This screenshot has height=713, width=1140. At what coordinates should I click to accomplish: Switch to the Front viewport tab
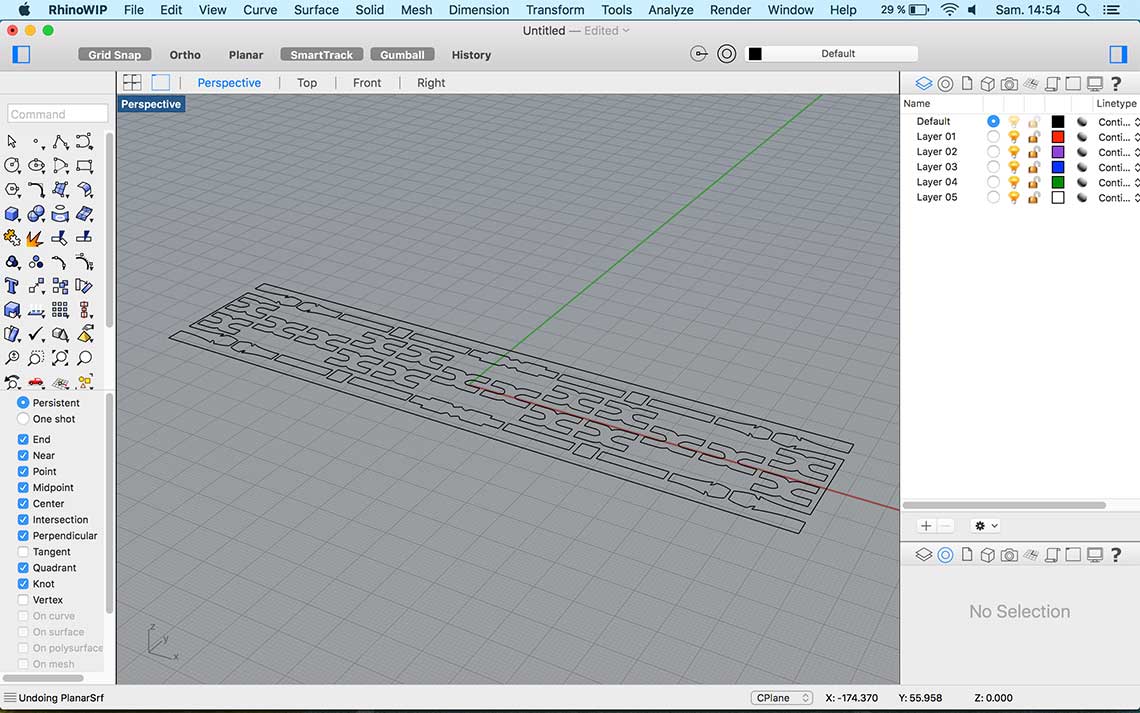coord(367,83)
